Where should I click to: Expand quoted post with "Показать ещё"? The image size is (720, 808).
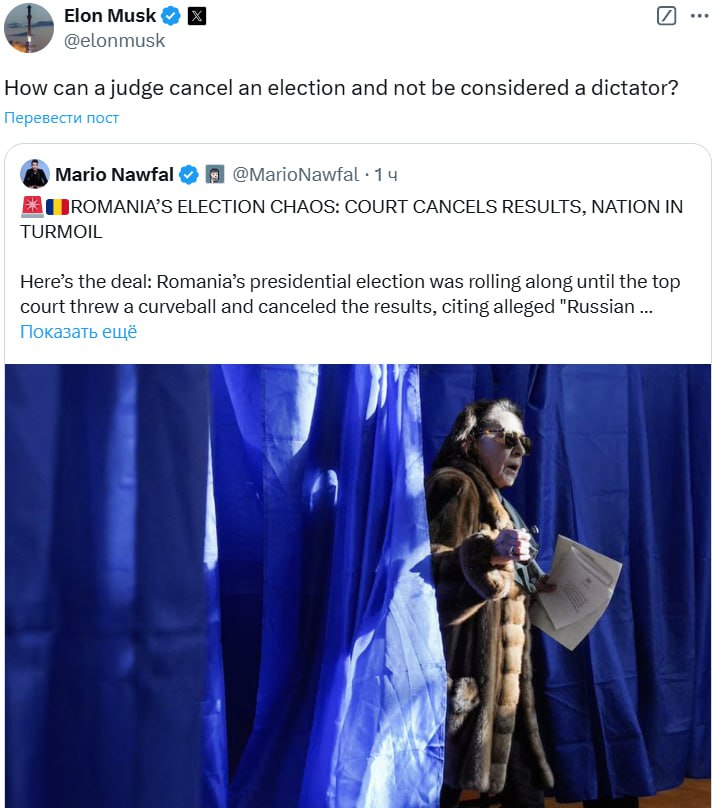[78, 332]
